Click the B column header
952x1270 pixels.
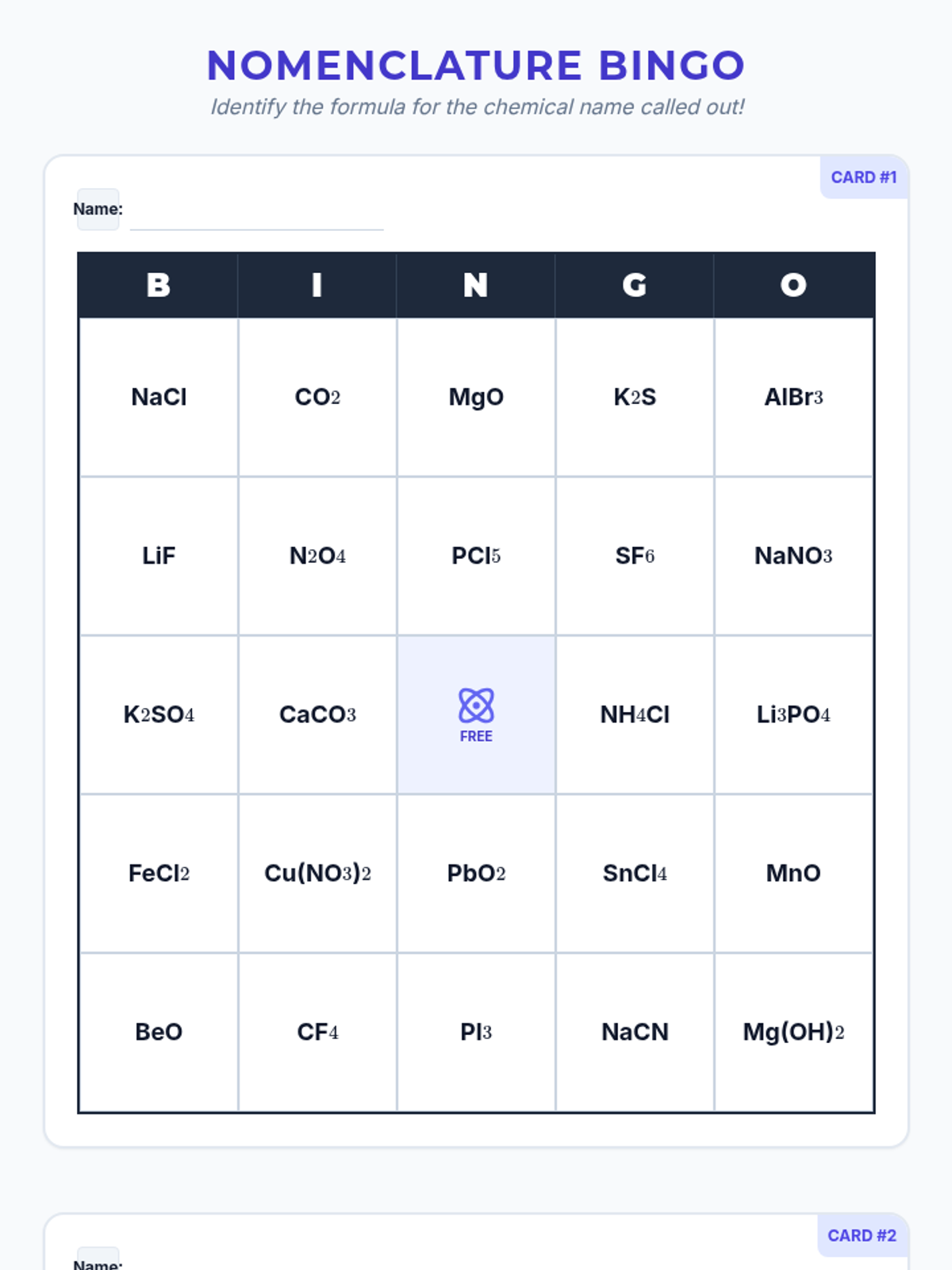click(x=159, y=285)
